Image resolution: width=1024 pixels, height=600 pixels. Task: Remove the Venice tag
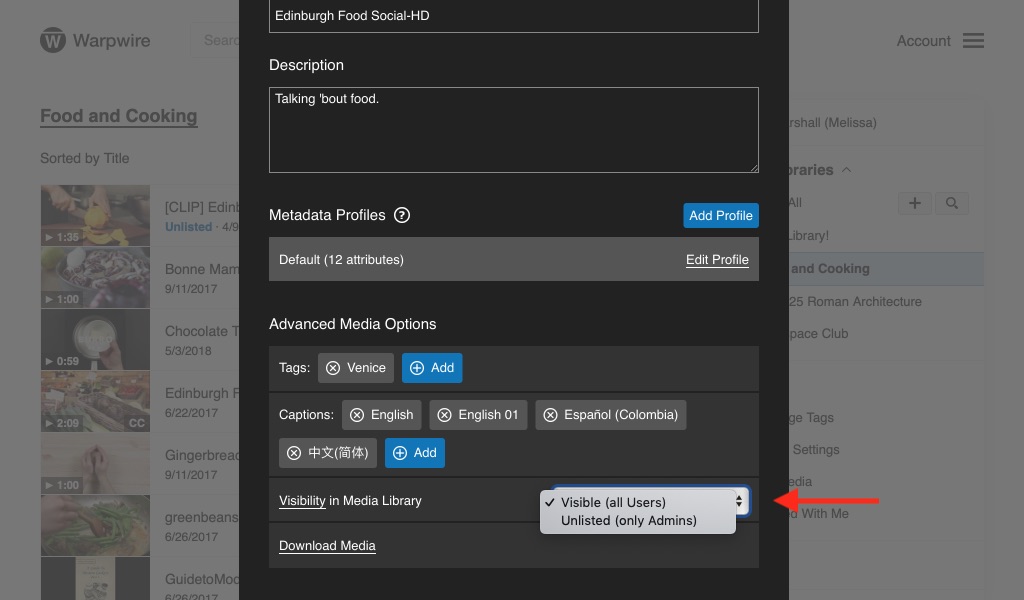coord(333,368)
